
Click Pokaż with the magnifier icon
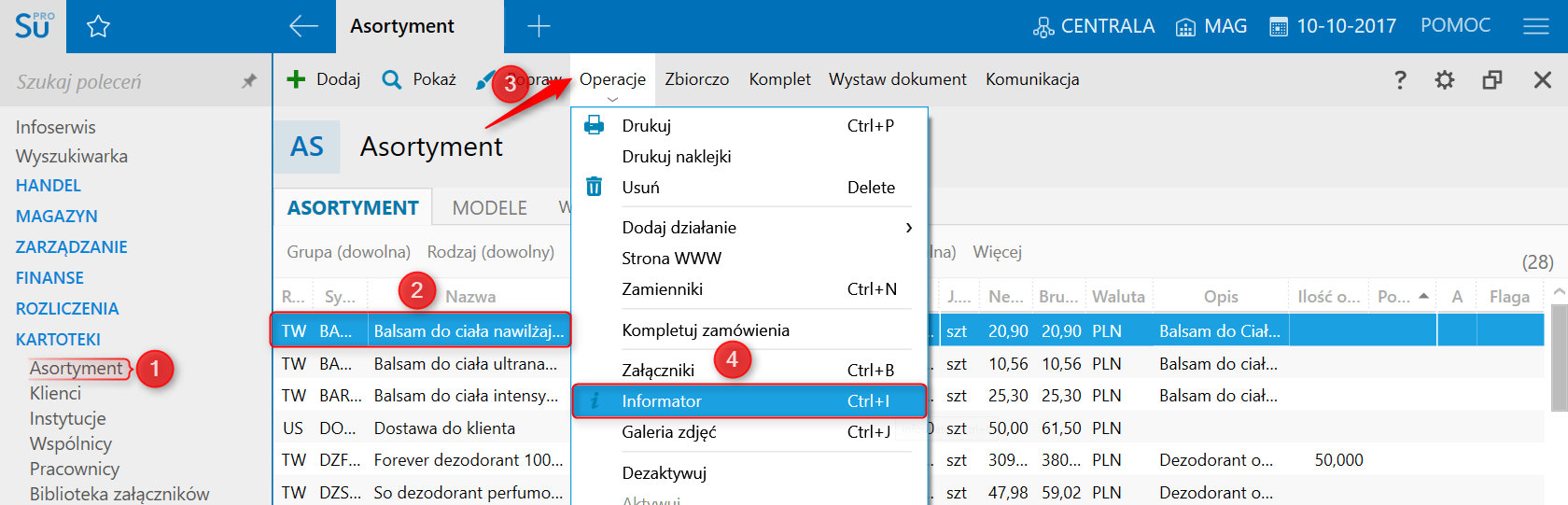coord(419,79)
